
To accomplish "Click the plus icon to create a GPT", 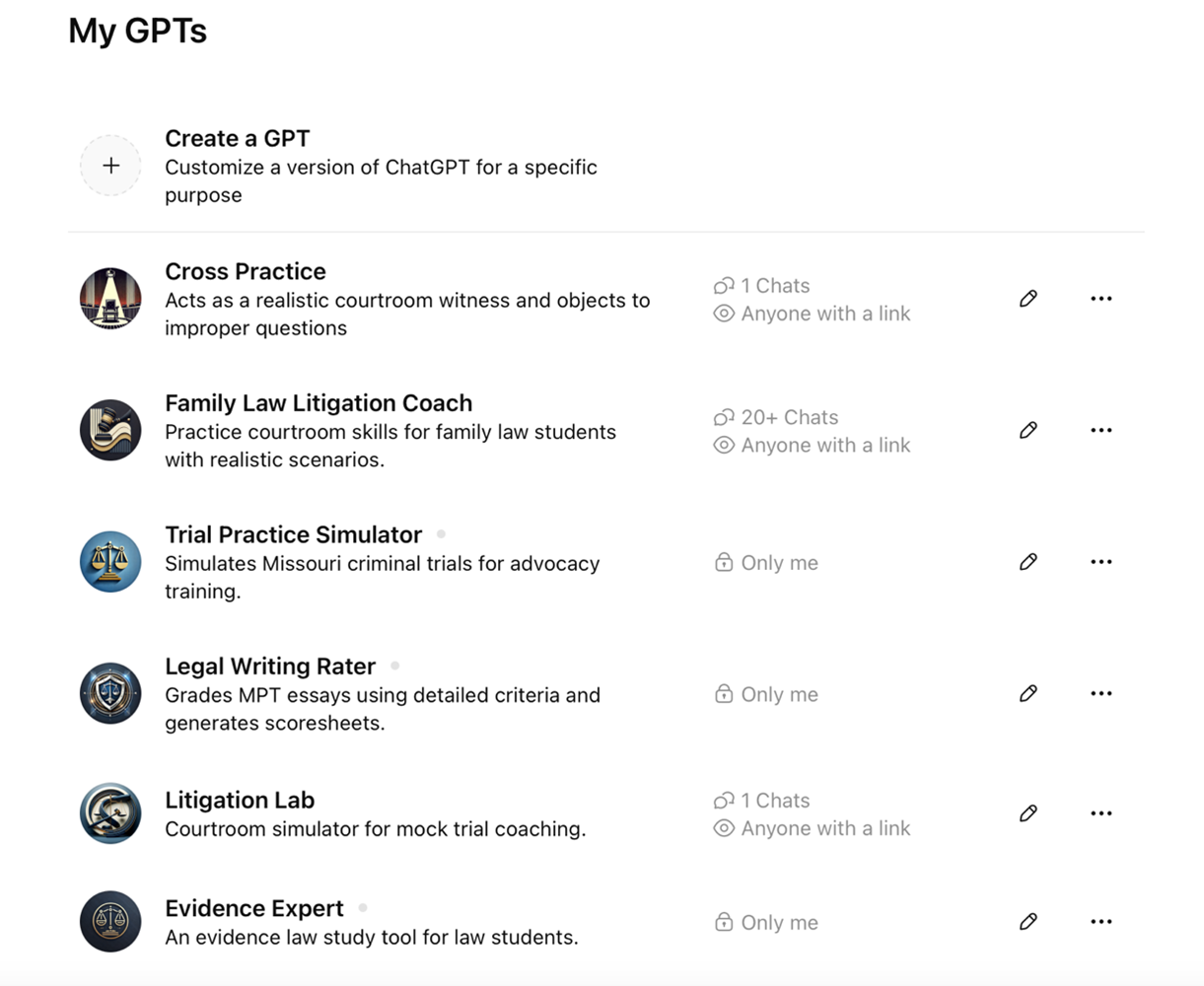I will pos(110,165).
